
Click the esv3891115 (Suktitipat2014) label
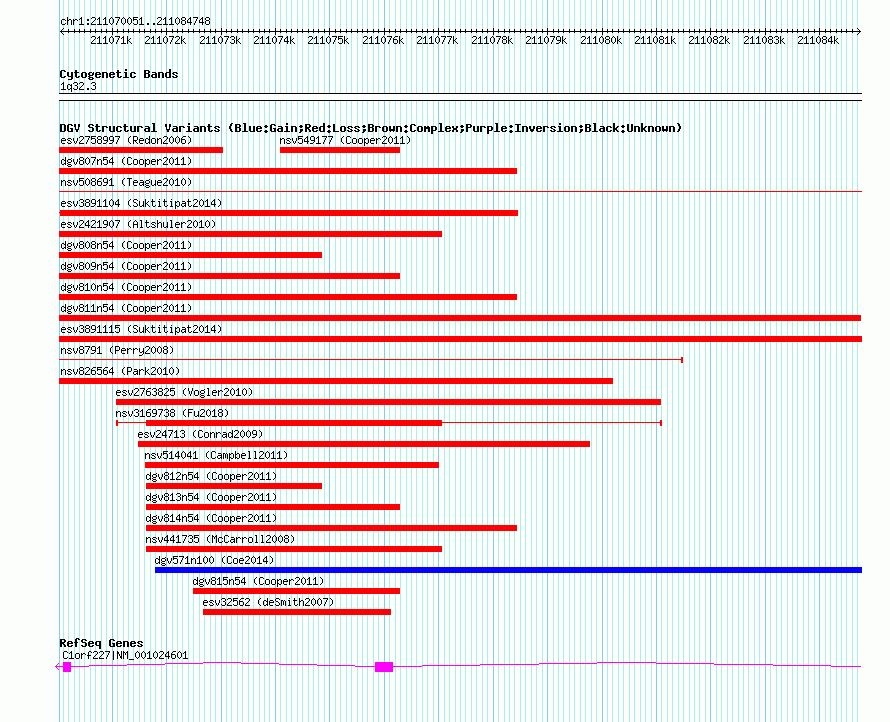pos(141,329)
